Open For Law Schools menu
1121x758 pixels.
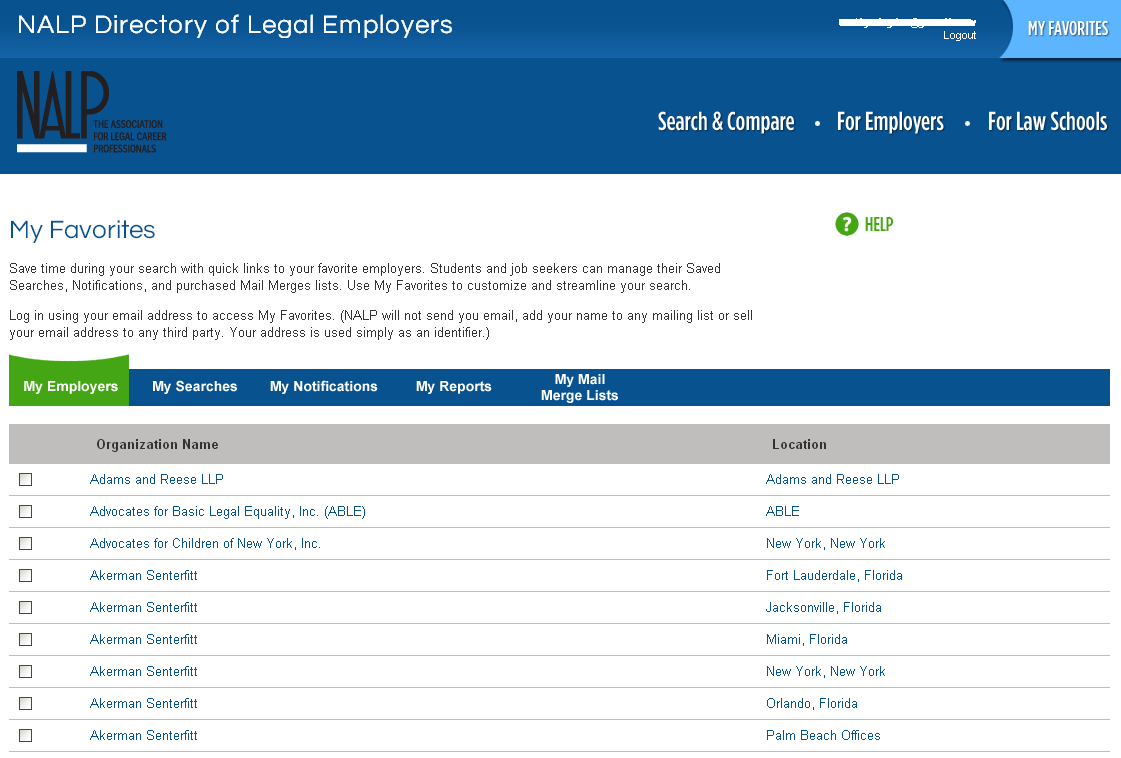(x=1047, y=122)
